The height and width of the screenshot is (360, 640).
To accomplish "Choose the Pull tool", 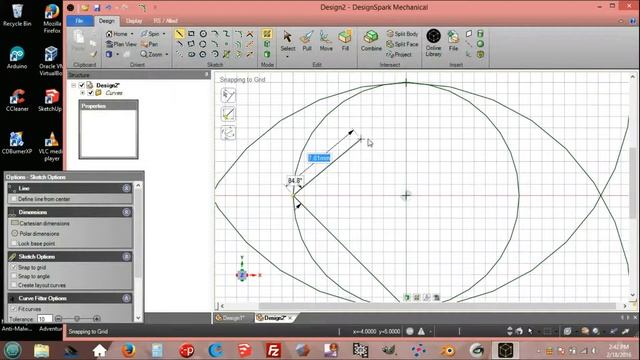I will click(x=307, y=40).
